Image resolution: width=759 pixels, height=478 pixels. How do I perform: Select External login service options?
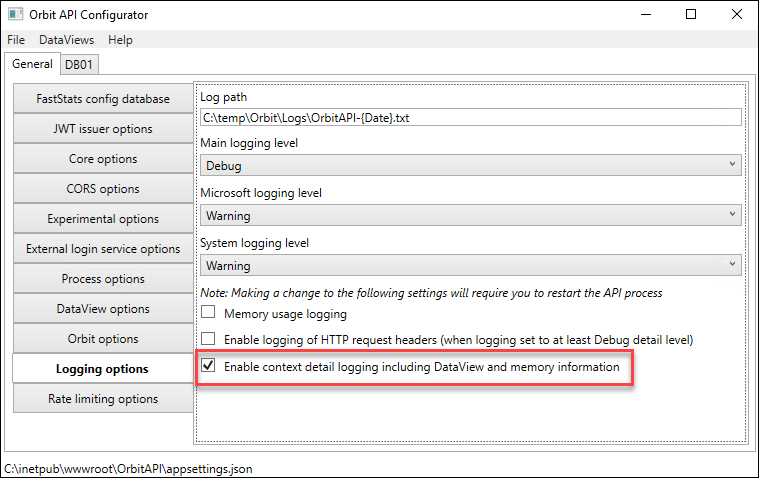coord(103,249)
